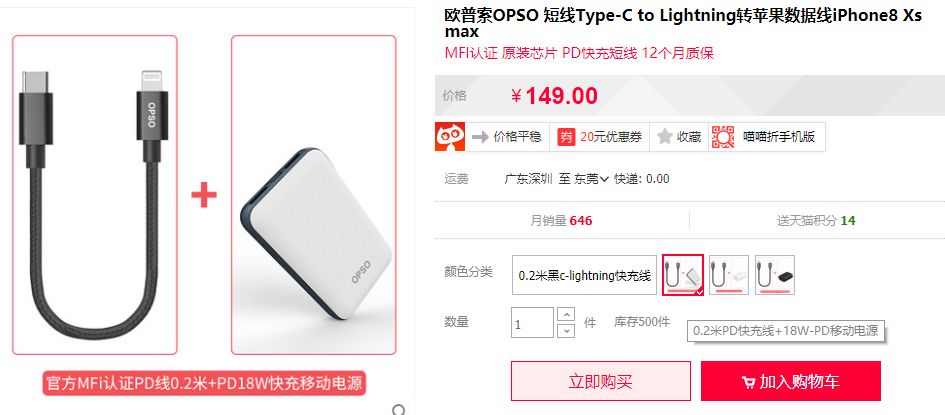Select 0.2米黑c-lightning快充线 option

point(585,275)
